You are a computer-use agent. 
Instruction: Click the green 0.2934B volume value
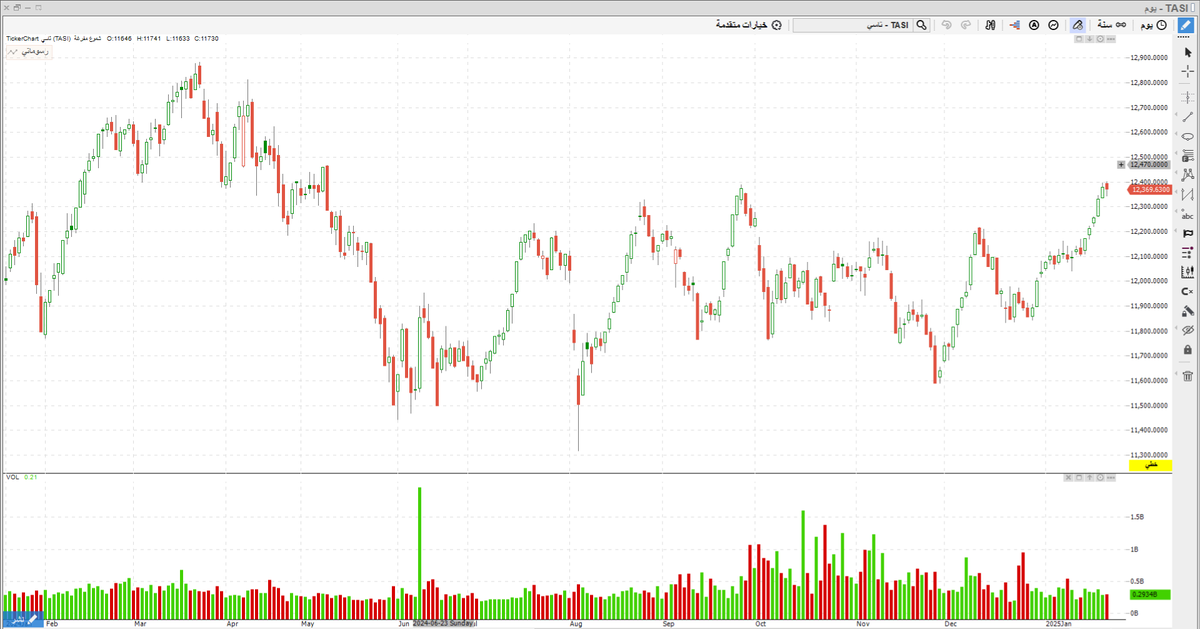coord(1150,594)
